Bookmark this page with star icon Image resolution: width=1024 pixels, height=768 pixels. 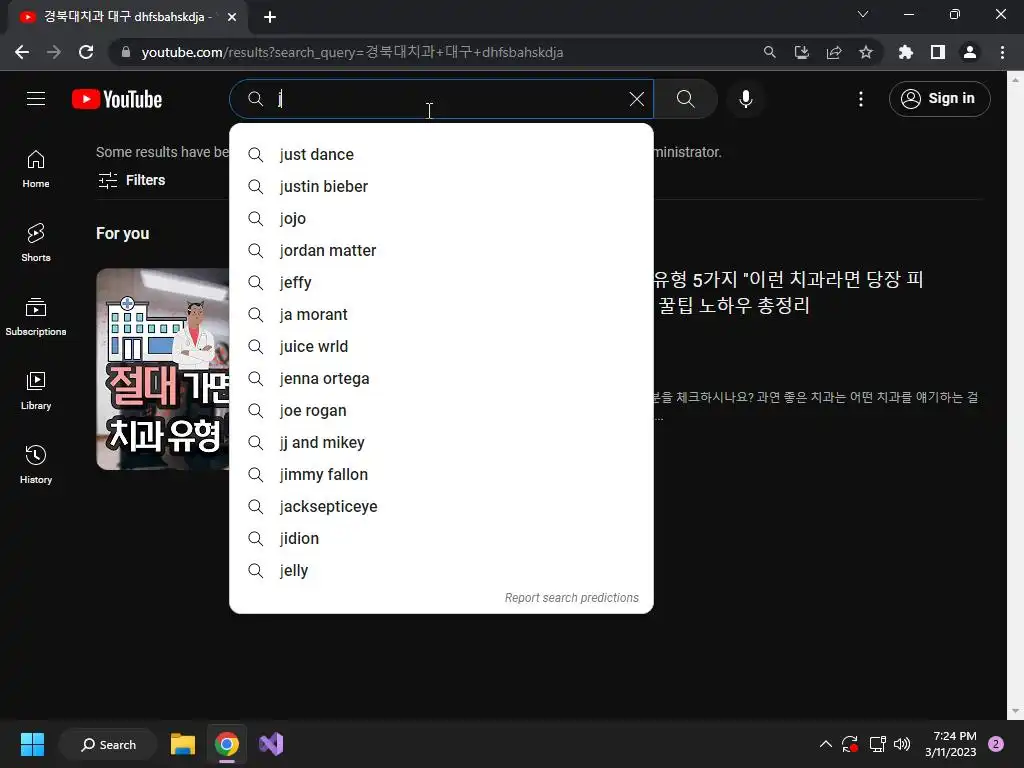(x=866, y=52)
